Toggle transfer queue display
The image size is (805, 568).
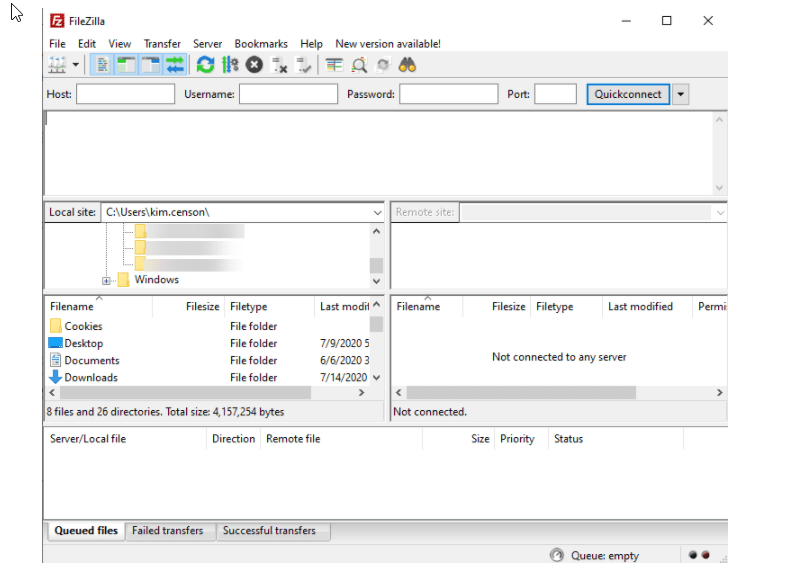[x=175, y=65]
